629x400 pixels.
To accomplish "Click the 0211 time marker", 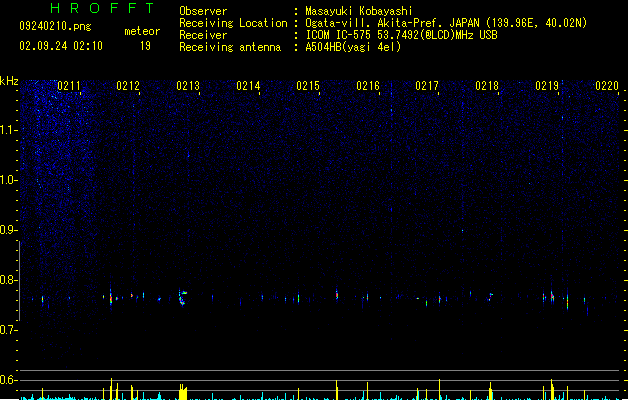I will pos(69,86).
